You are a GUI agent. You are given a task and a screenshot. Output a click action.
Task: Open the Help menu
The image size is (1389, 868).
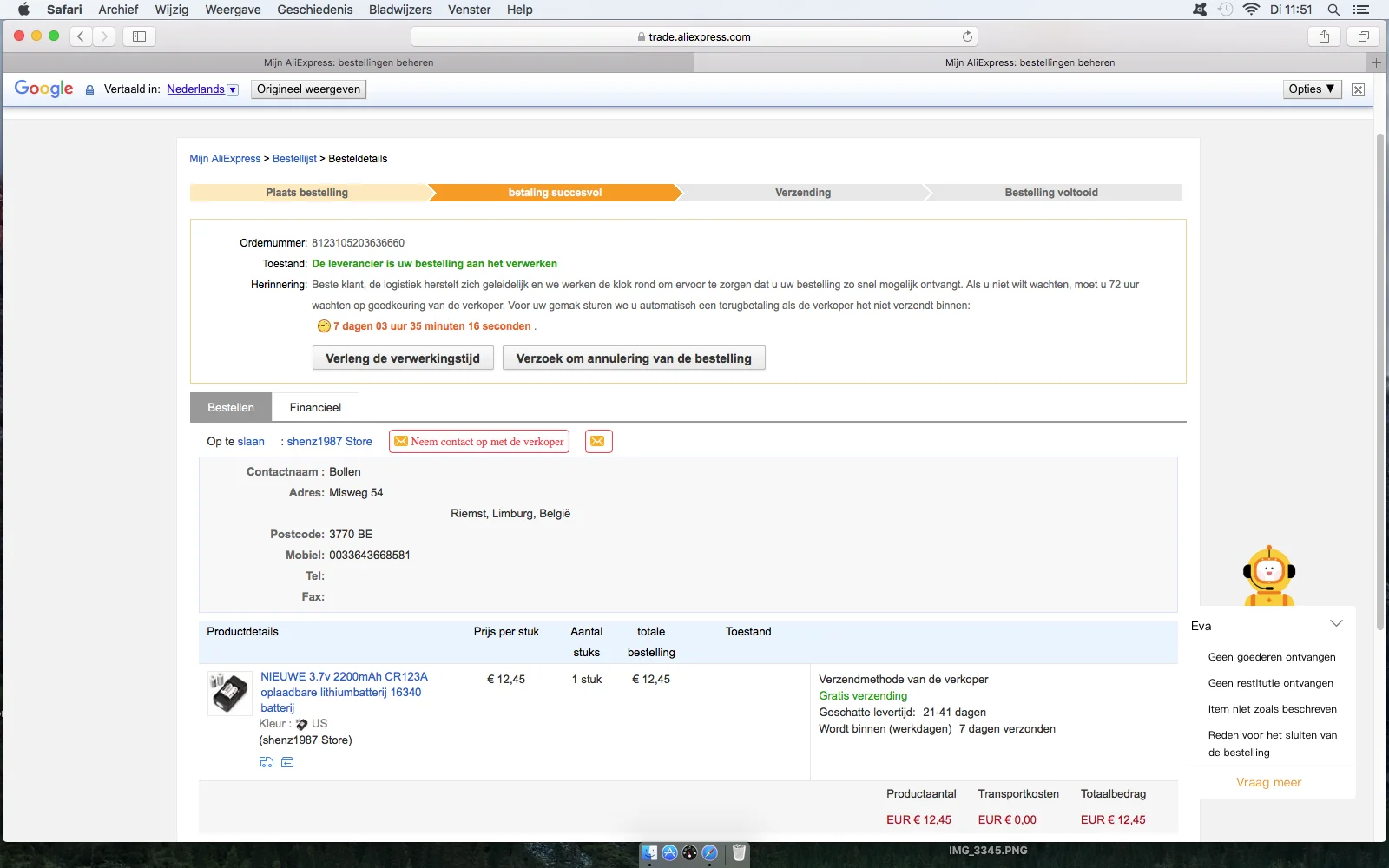520,10
